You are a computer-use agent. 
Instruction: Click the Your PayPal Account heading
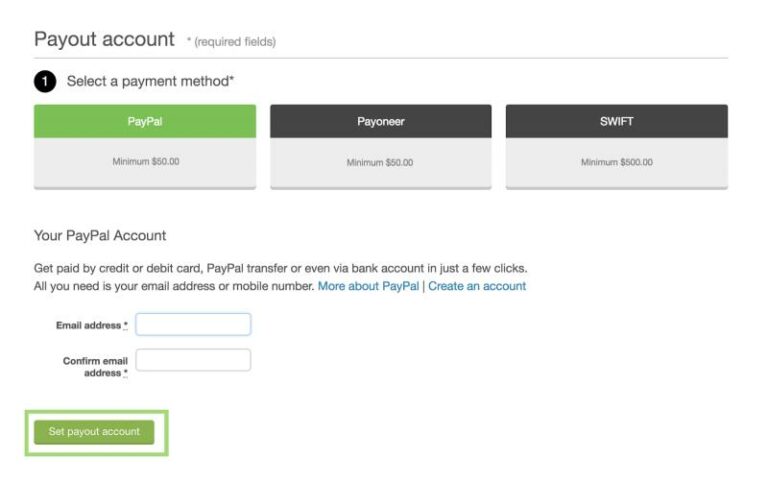[x=100, y=236]
